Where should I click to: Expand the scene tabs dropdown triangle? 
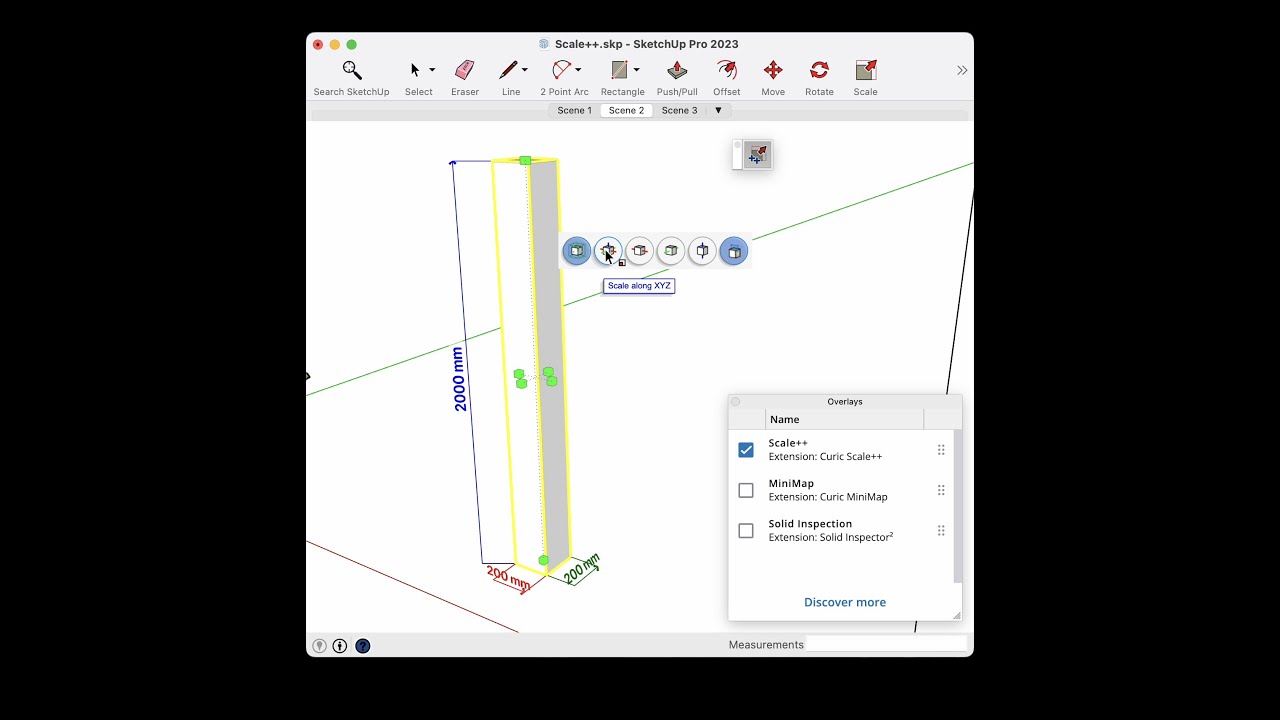point(718,110)
